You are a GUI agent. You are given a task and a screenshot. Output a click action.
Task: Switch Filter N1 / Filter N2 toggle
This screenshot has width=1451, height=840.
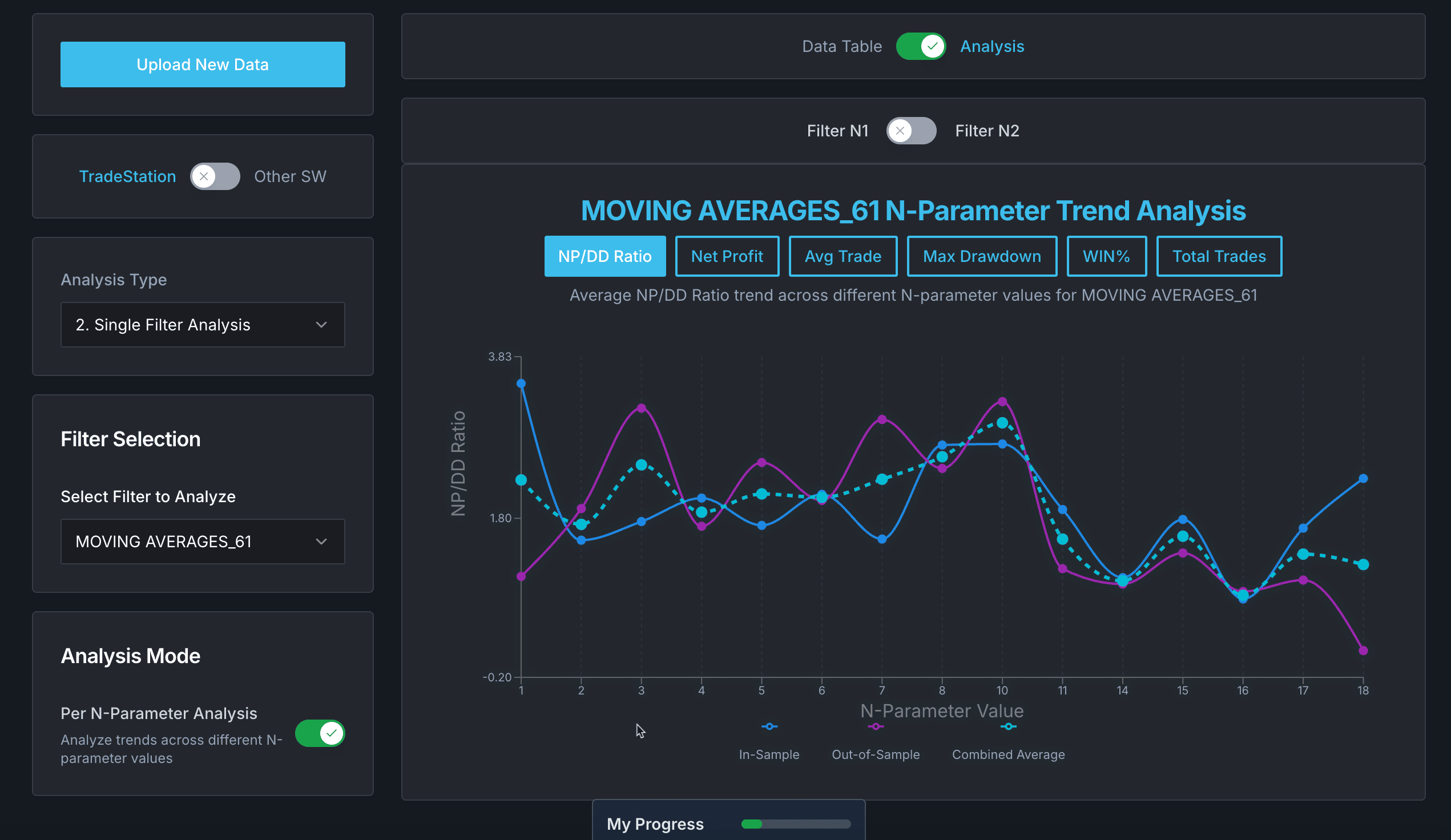pyautogui.click(x=911, y=131)
